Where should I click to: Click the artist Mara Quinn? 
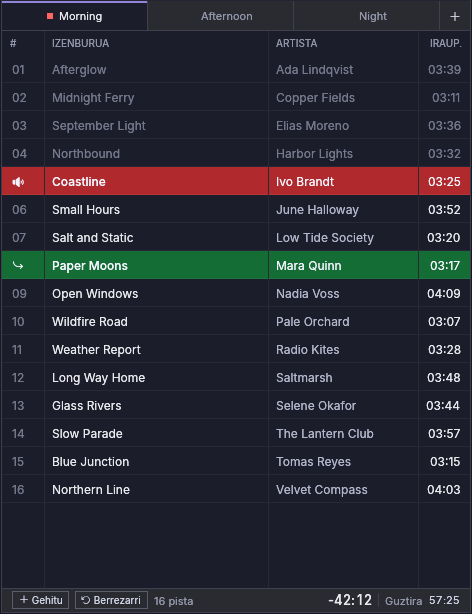click(x=309, y=265)
